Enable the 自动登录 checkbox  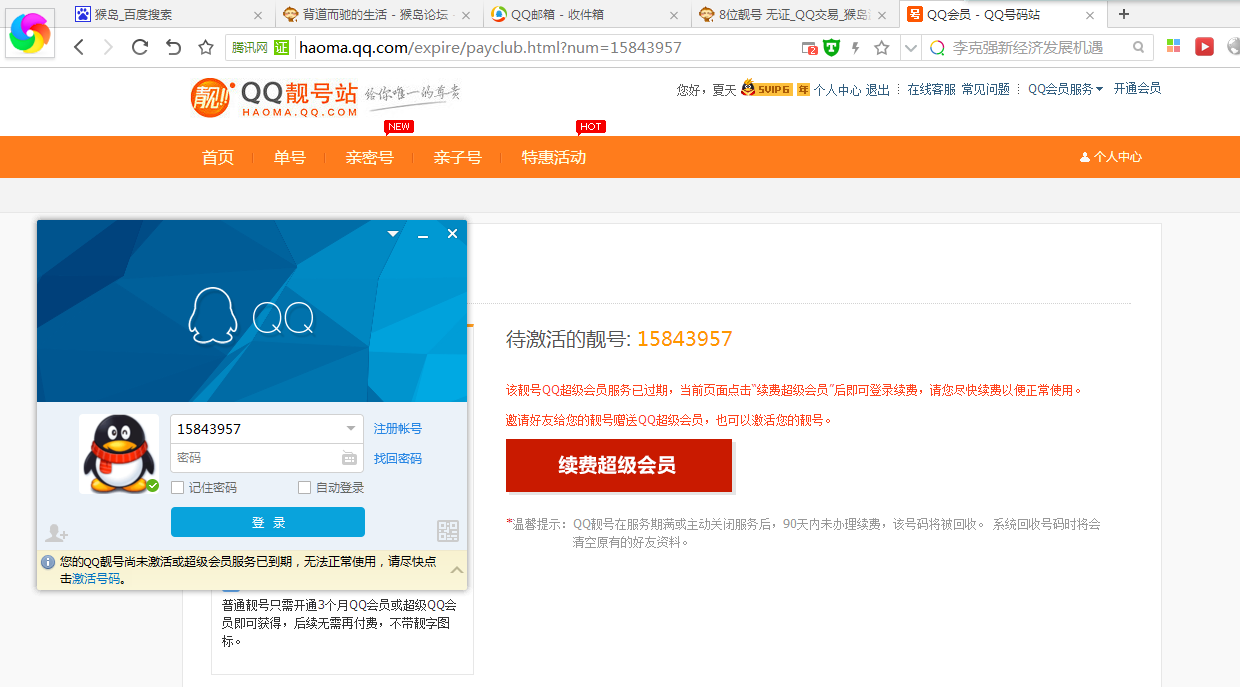tap(305, 488)
